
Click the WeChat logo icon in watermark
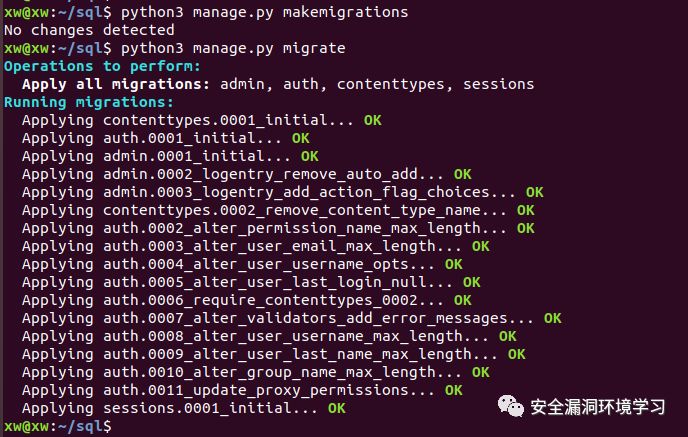(511, 406)
